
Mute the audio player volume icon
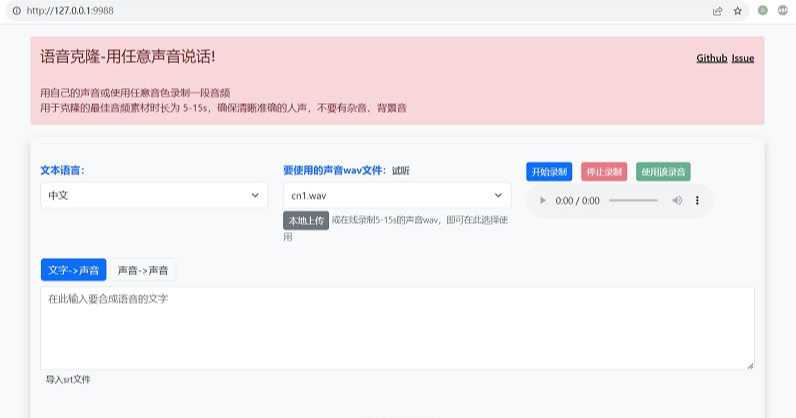click(x=677, y=201)
